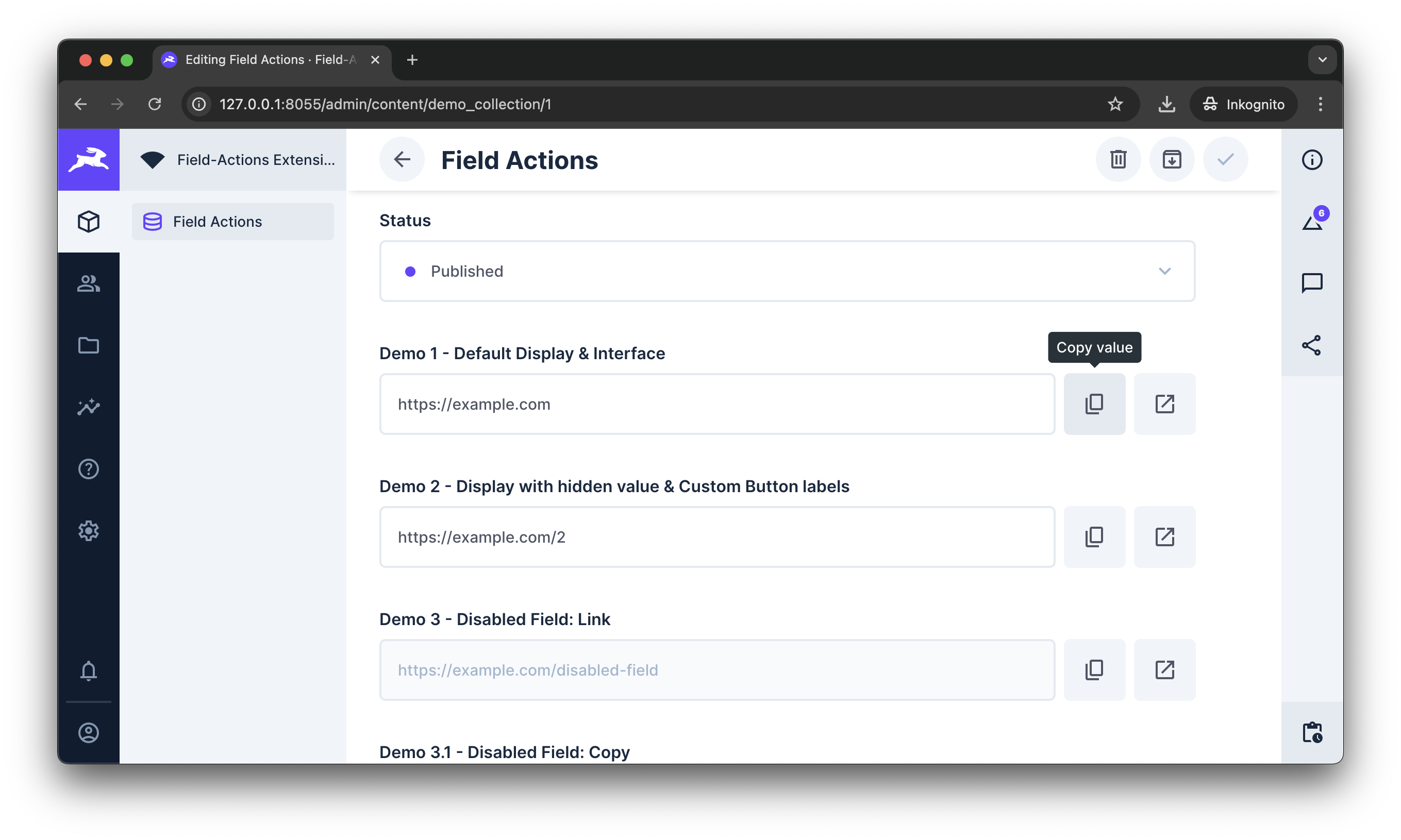
Task: Click the archive item icon in header
Action: [x=1171, y=160]
